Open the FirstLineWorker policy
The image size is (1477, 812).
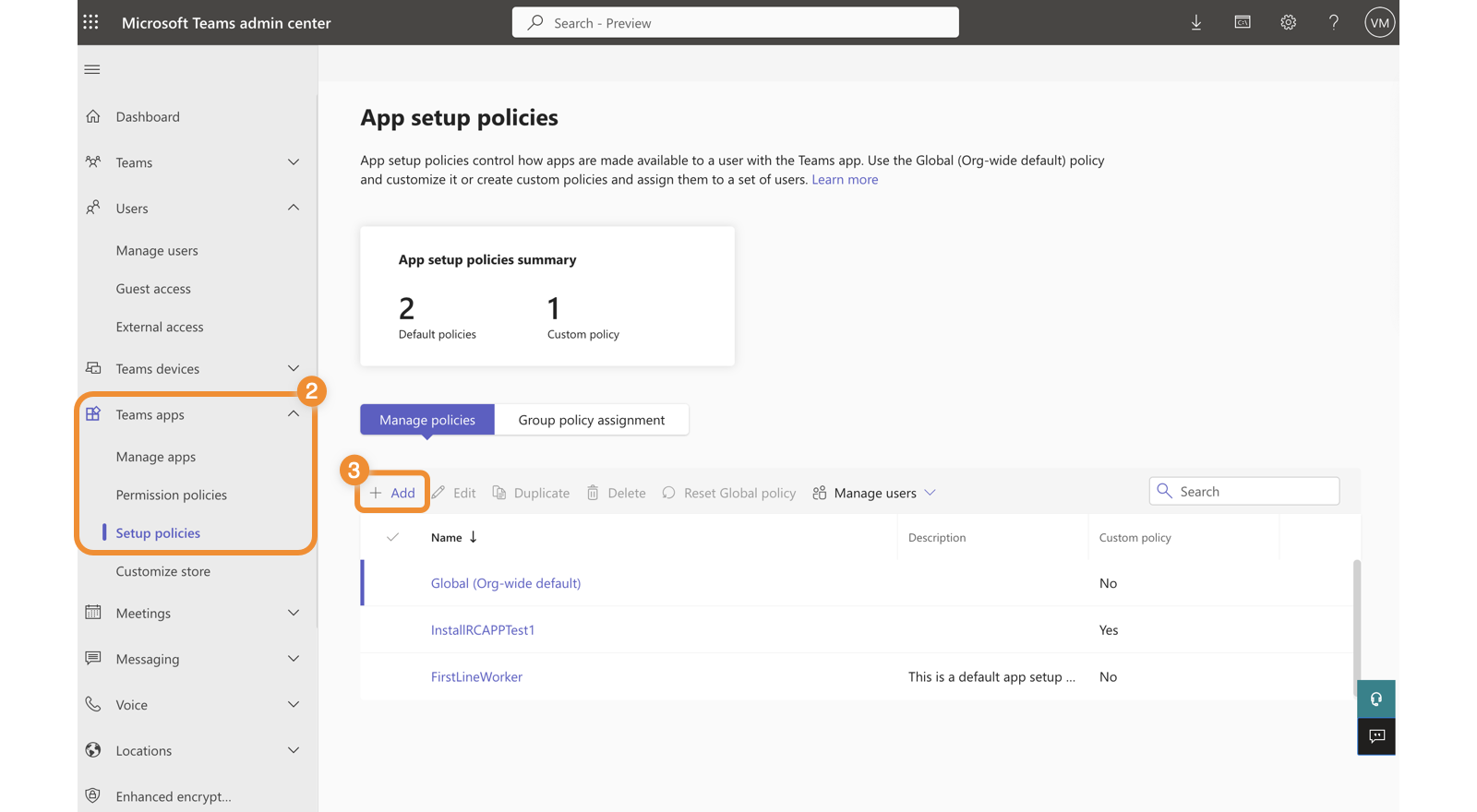click(476, 676)
